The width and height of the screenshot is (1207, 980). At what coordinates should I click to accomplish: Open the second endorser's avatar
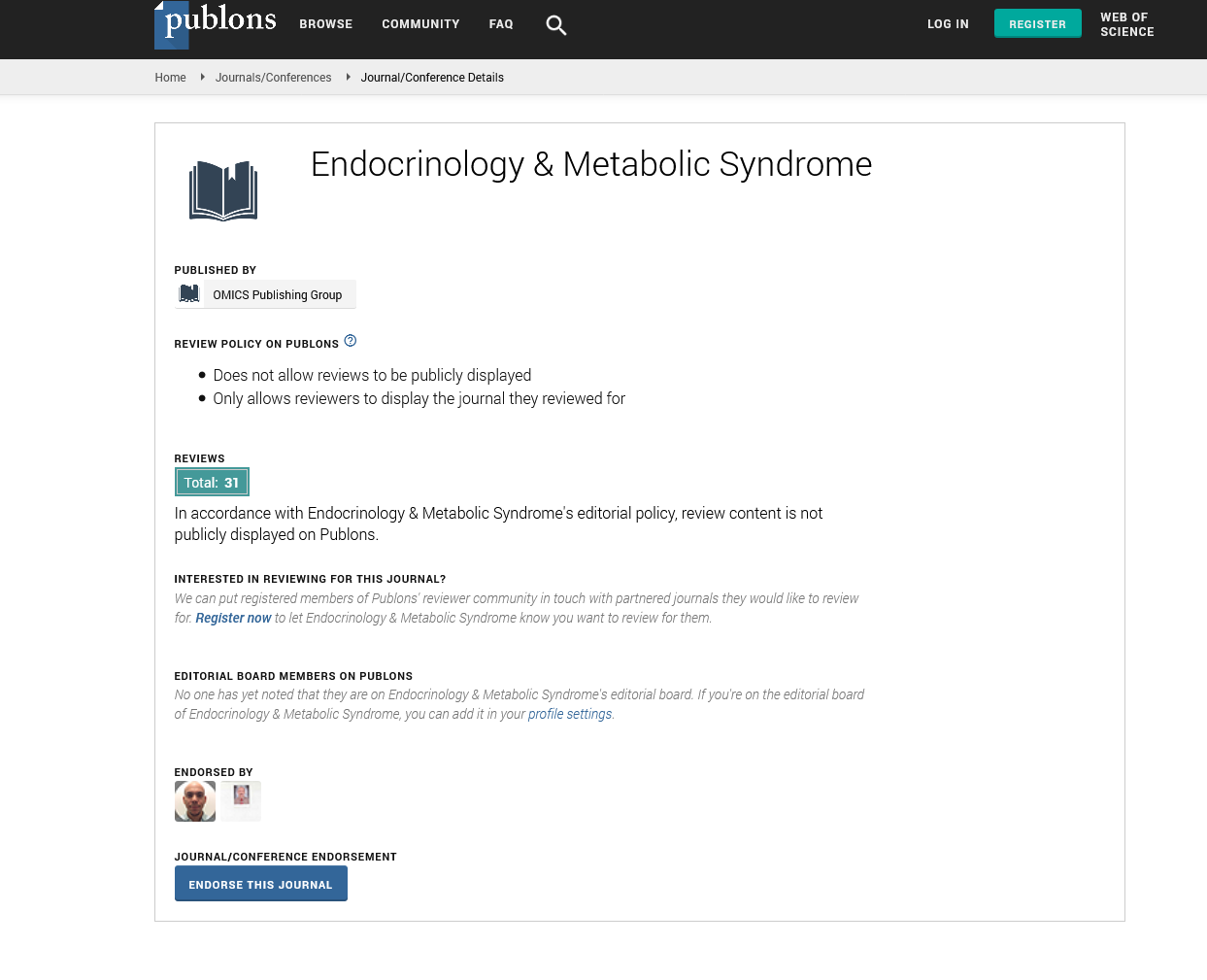[241, 801]
